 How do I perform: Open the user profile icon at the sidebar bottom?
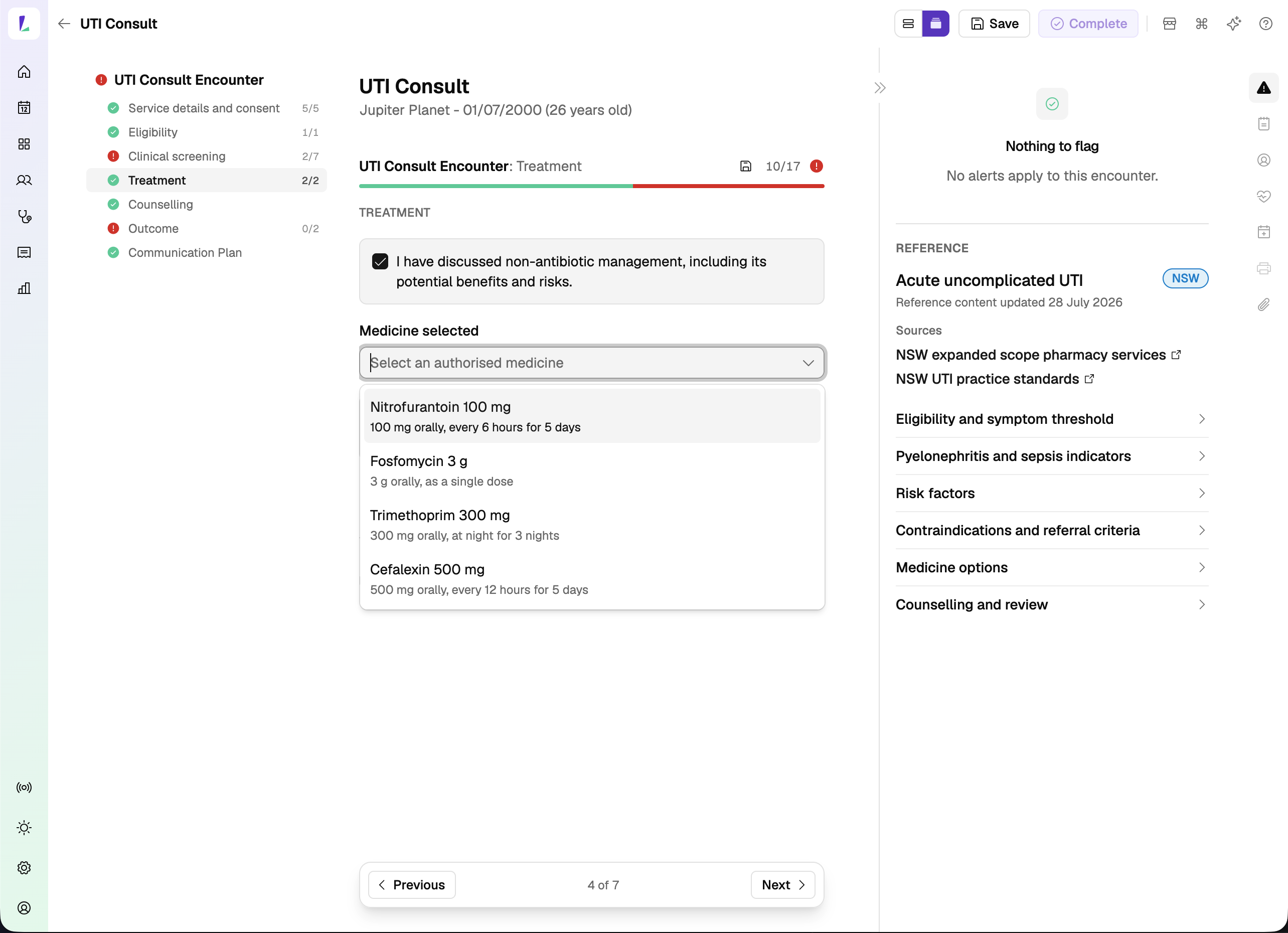click(24, 908)
